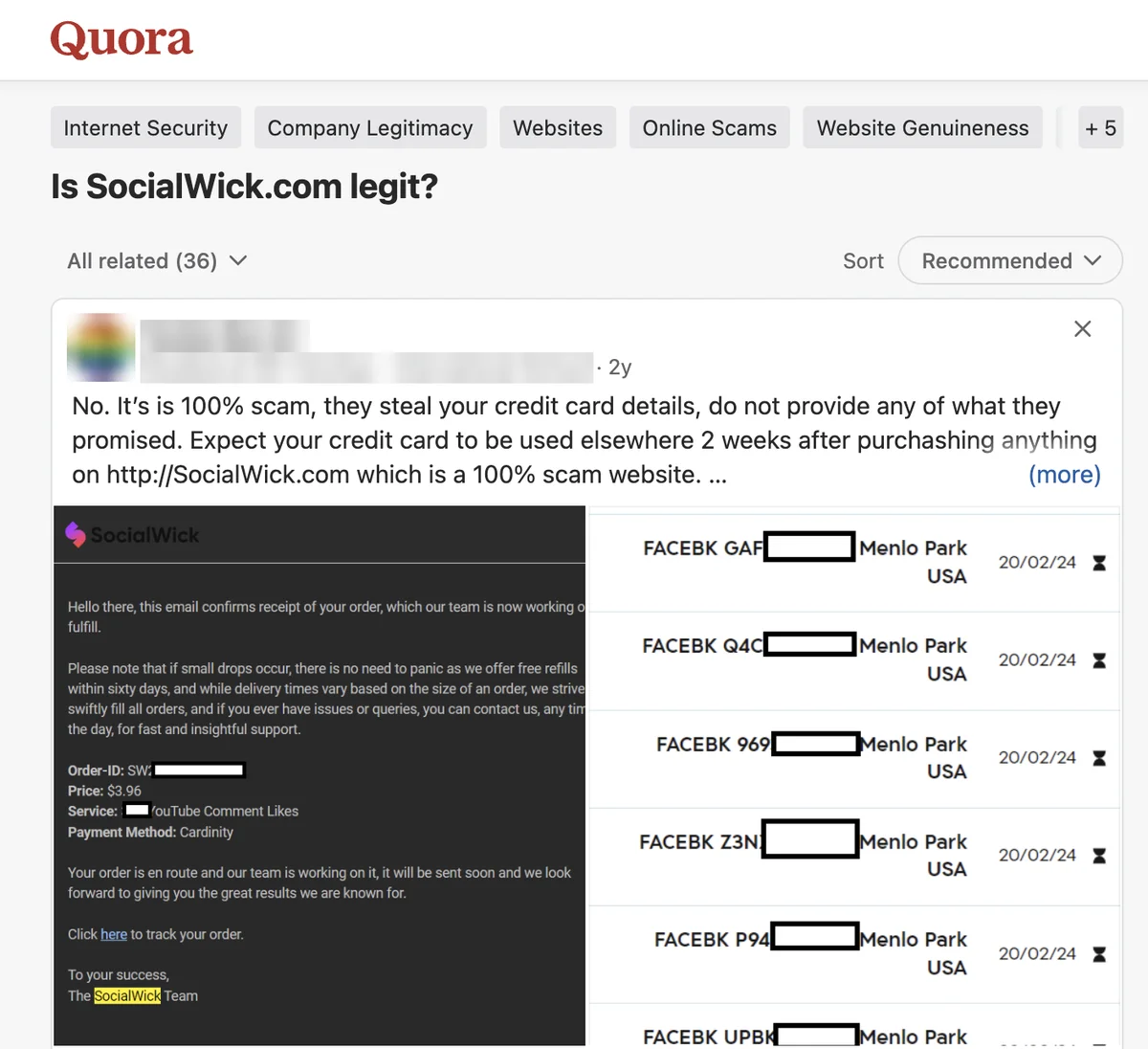The height and width of the screenshot is (1049, 1148).
Task: Show the + 5 additional topics
Action: [x=1100, y=127]
